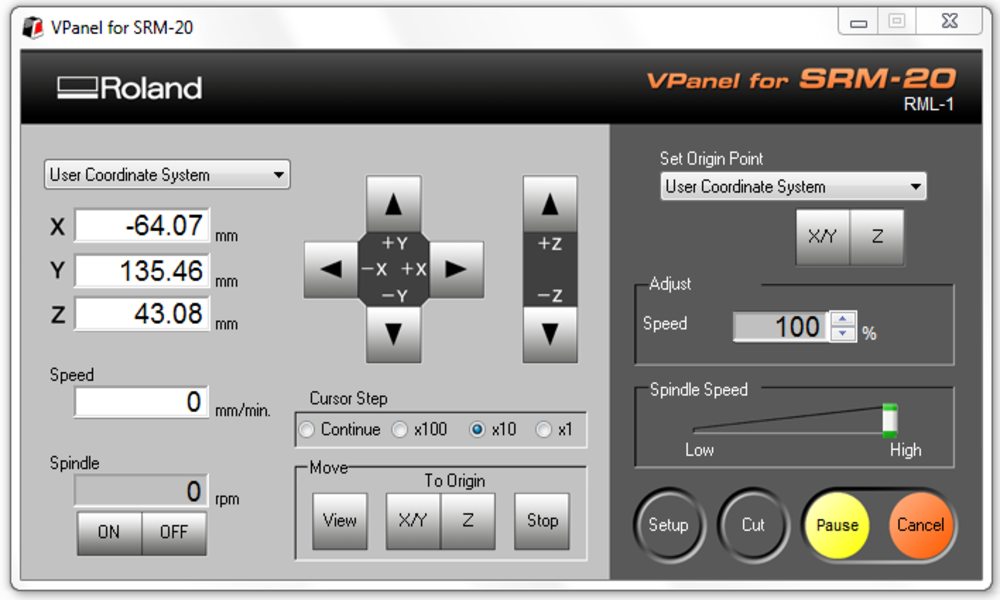Set X/Y origin under Set Origin Point
Viewport: 1000px width, 600px height.
pyautogui.click(x=823, y=237)
